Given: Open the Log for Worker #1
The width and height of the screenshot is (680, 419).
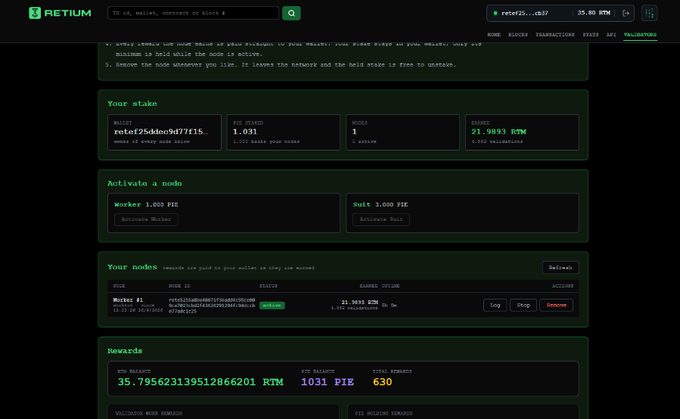Looking at the screenshot, I should click(495, 305).
